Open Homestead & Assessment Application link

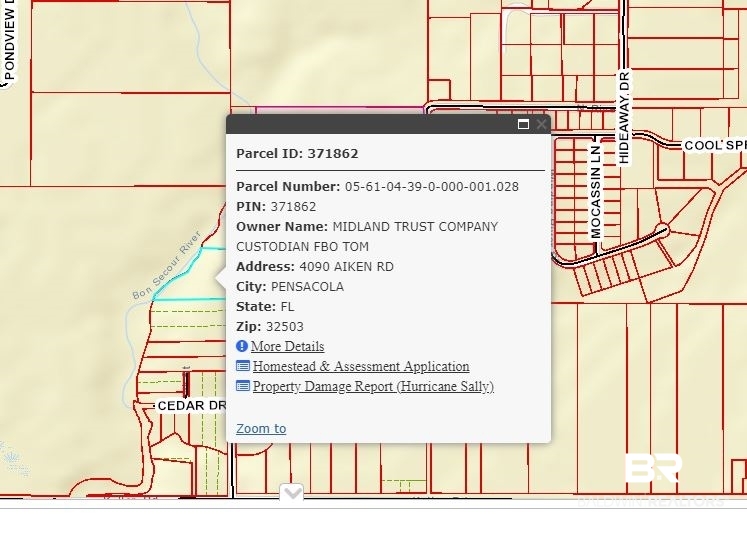pyautogui.click(x=361, y=366)
